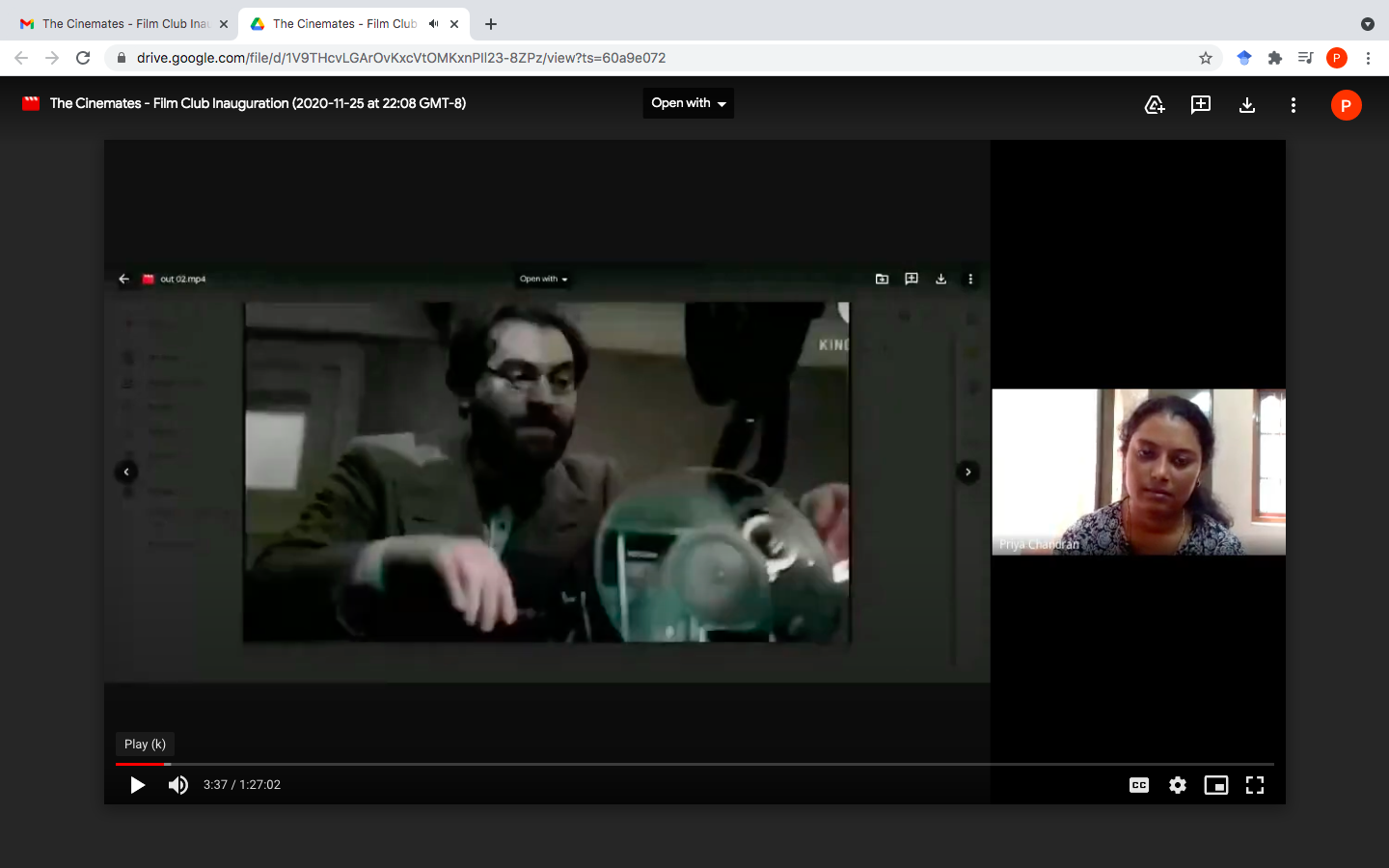Switch video to full screen
The width and height of the screenshot is (1389, 868).
pos(1255,785)
